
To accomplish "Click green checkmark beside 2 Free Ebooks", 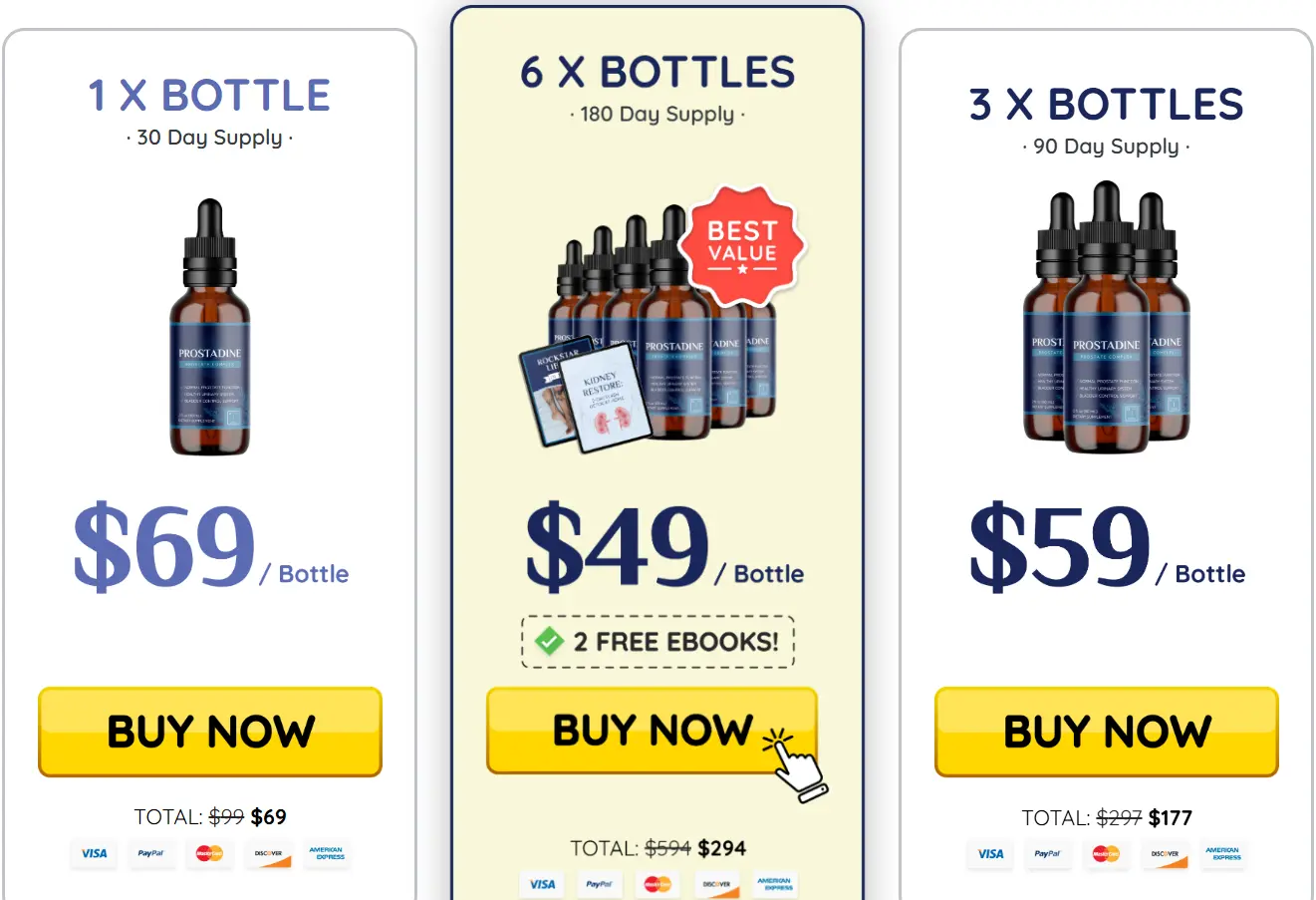I will tap(549, 641).
